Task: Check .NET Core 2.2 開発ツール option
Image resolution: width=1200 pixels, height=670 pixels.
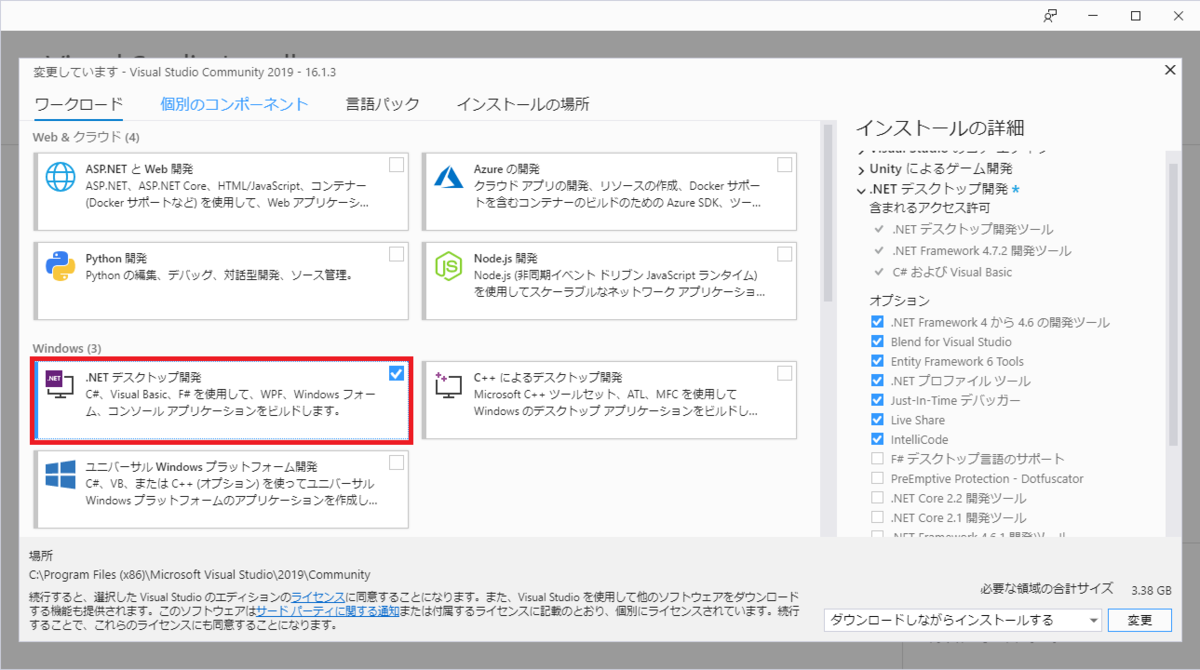Action: 877,498
